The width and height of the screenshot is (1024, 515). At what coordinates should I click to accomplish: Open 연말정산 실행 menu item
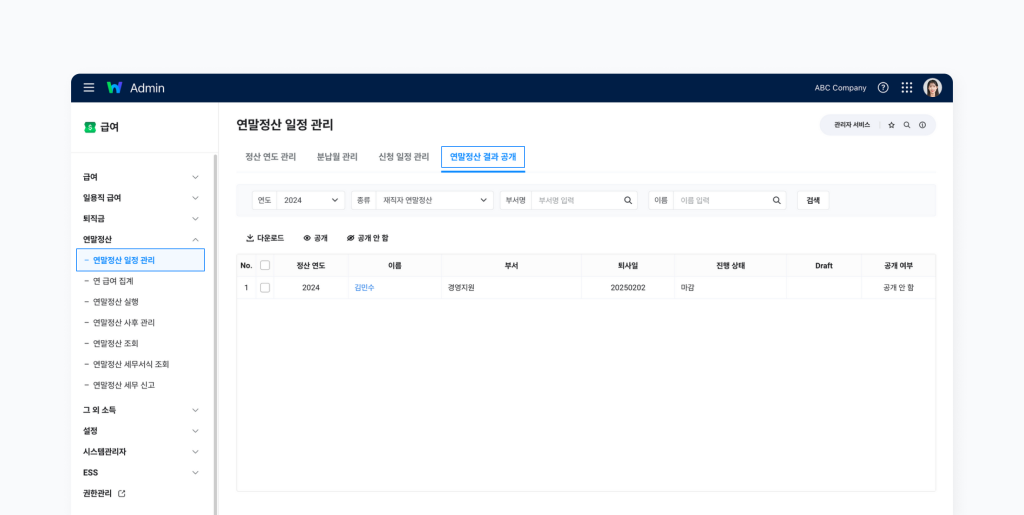[x=116, y=302]
